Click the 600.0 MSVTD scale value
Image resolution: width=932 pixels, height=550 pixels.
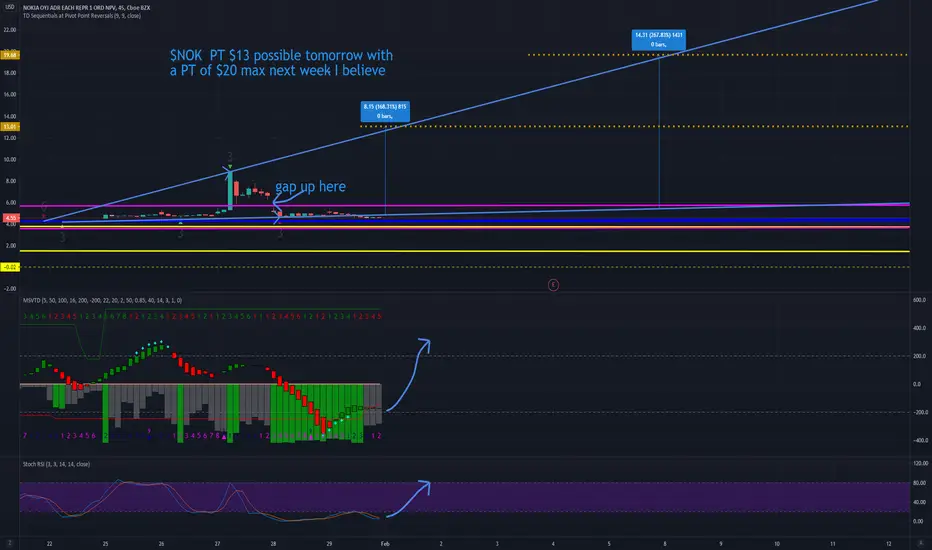click(x=920, y=300)
